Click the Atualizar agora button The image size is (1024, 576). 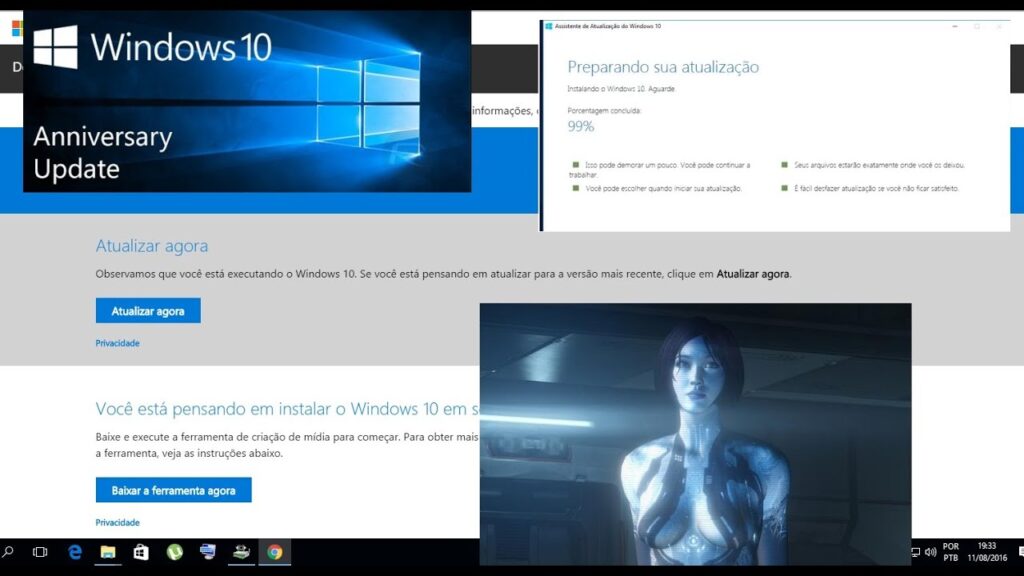point(148,311)
